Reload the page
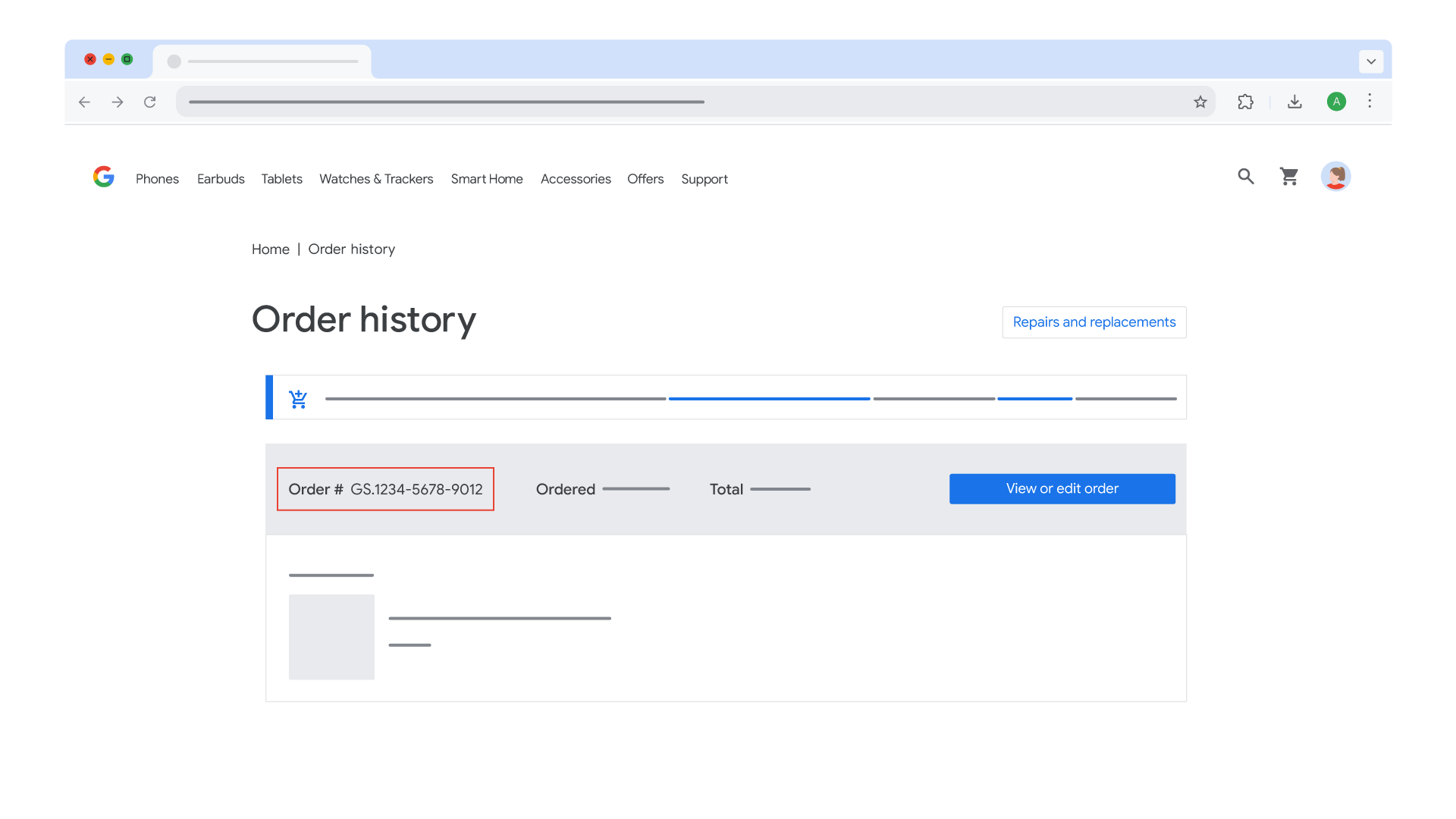The height and width of the screenshot is (819, 1456). [x=150, y=102]
